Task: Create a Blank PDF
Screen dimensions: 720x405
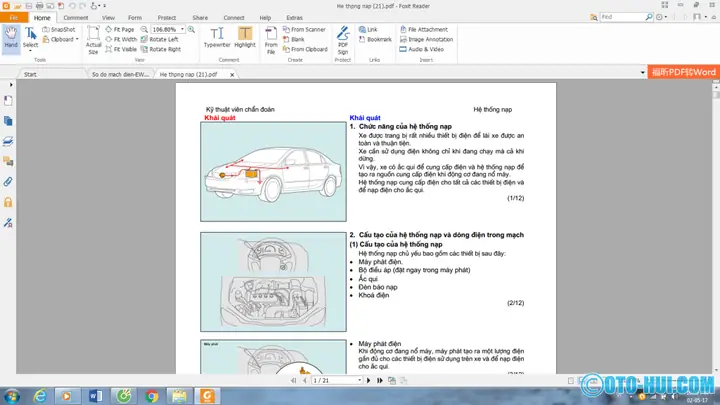Action: [293, 39]
